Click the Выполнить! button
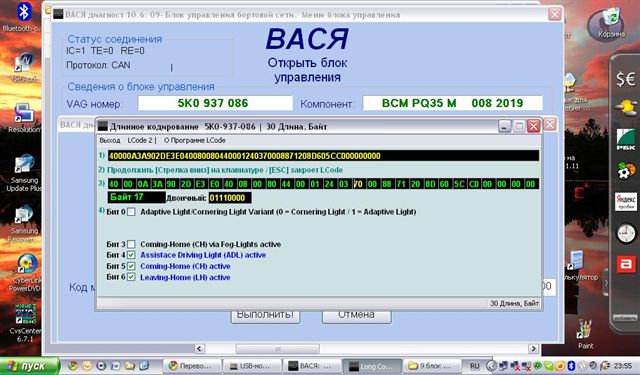Image resolution: width=640 pixels, height=375 pixels. click(x=265, y=315)
